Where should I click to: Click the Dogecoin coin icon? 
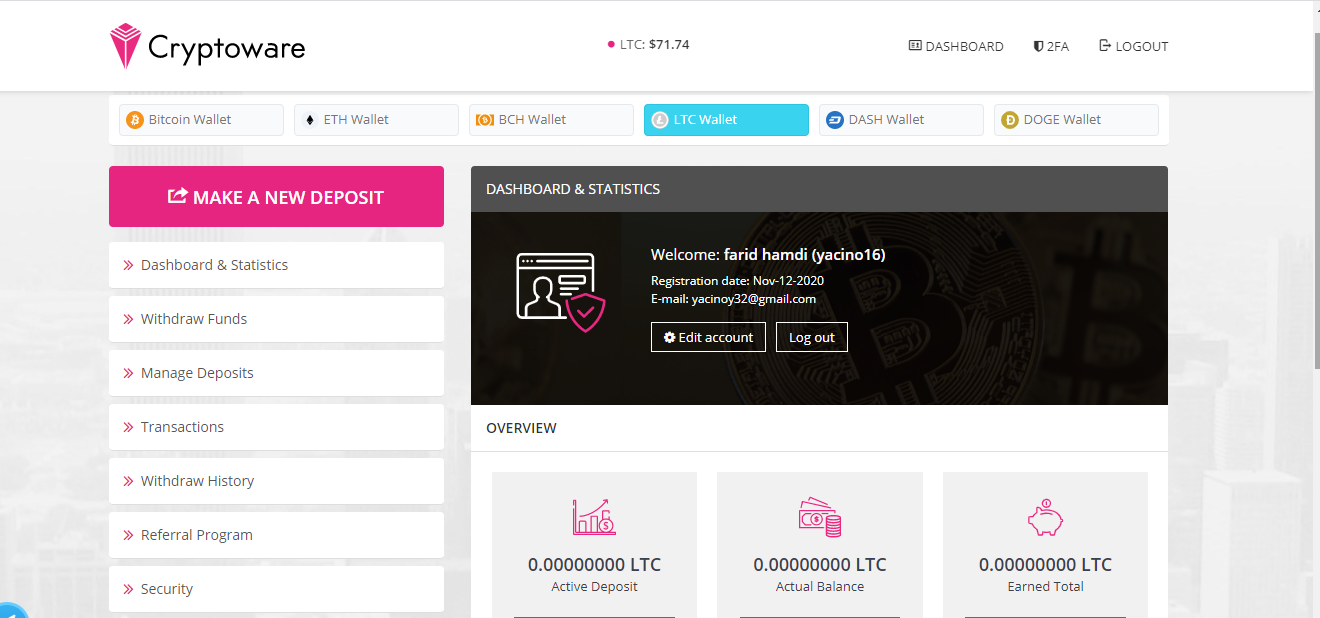1010,120
